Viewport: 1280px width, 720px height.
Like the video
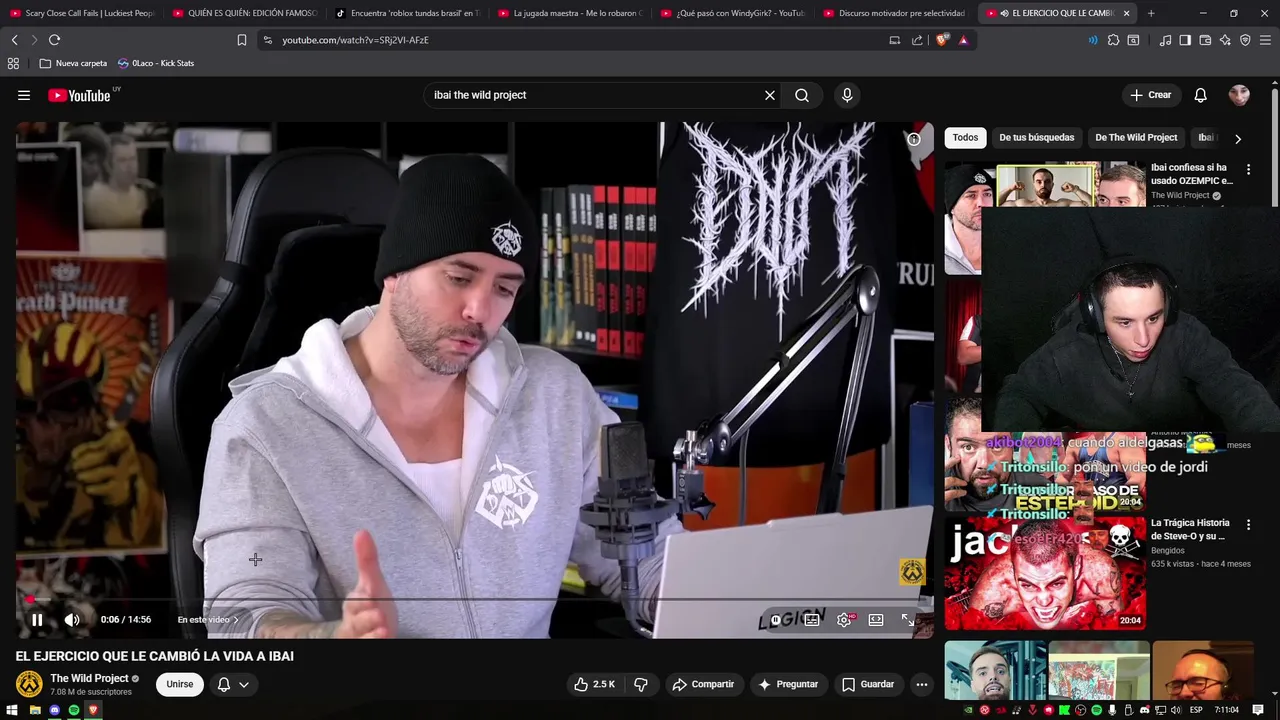(594, 684)
